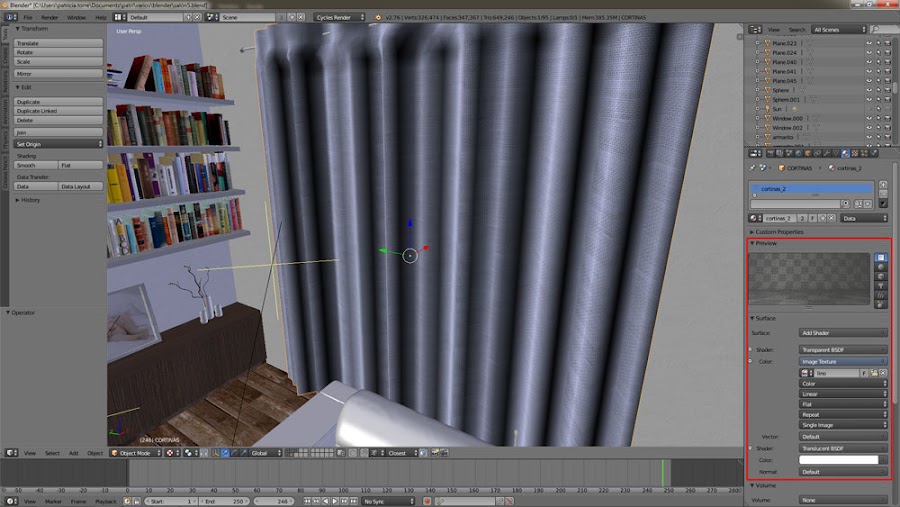Select the flat plane material preview

point(881,258)
